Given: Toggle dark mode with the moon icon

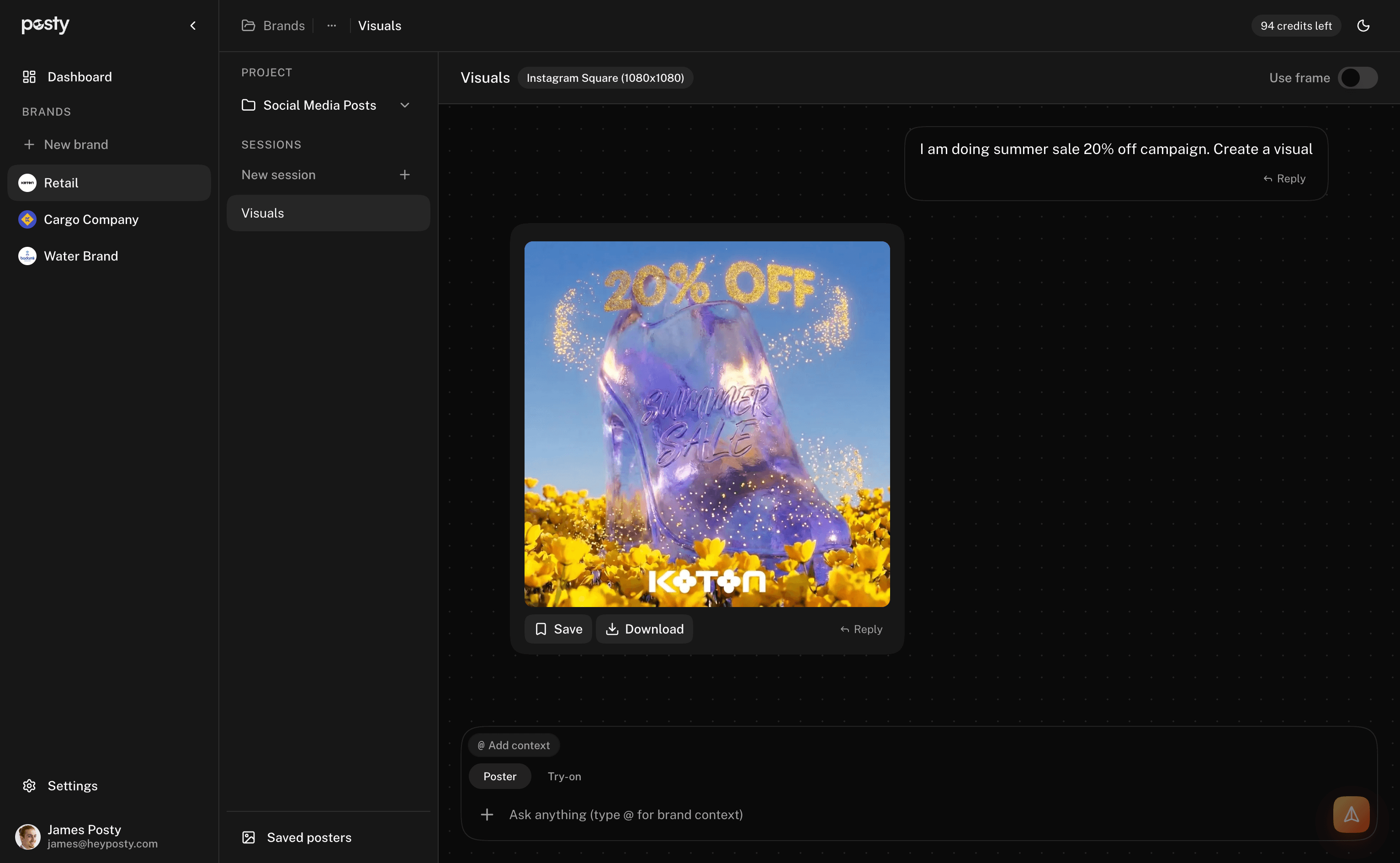Looking at the screenshot, I should (1363, 26).
